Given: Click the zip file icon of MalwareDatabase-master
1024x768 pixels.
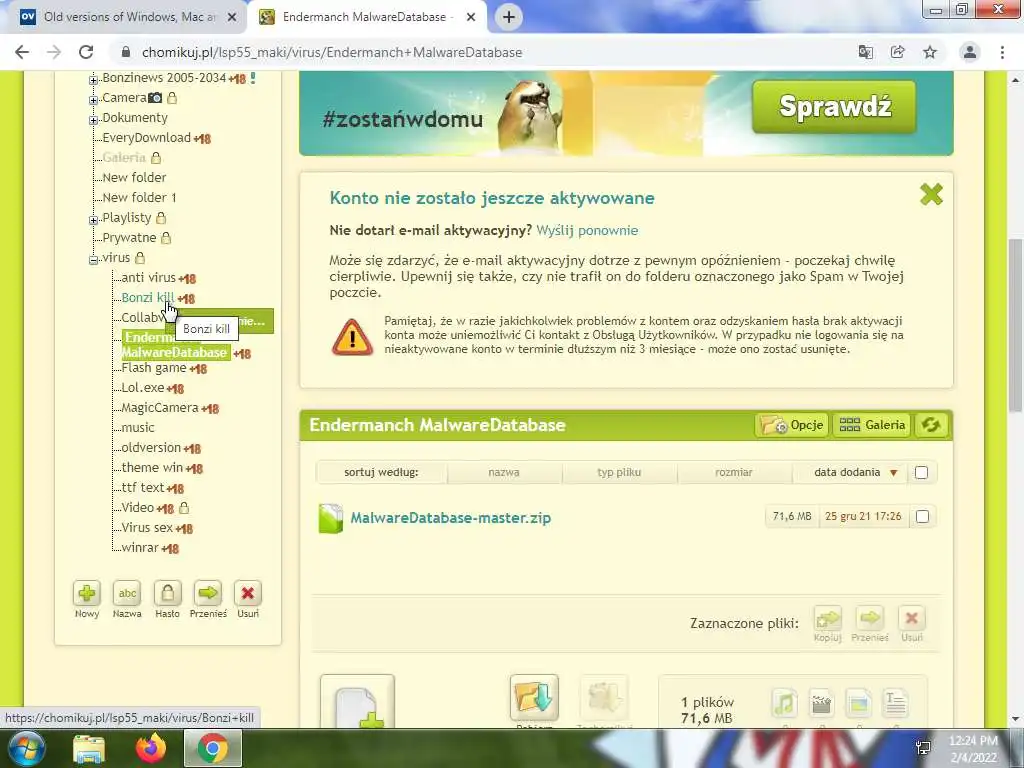Looking at the screenshot, I should tap(330, 519).
